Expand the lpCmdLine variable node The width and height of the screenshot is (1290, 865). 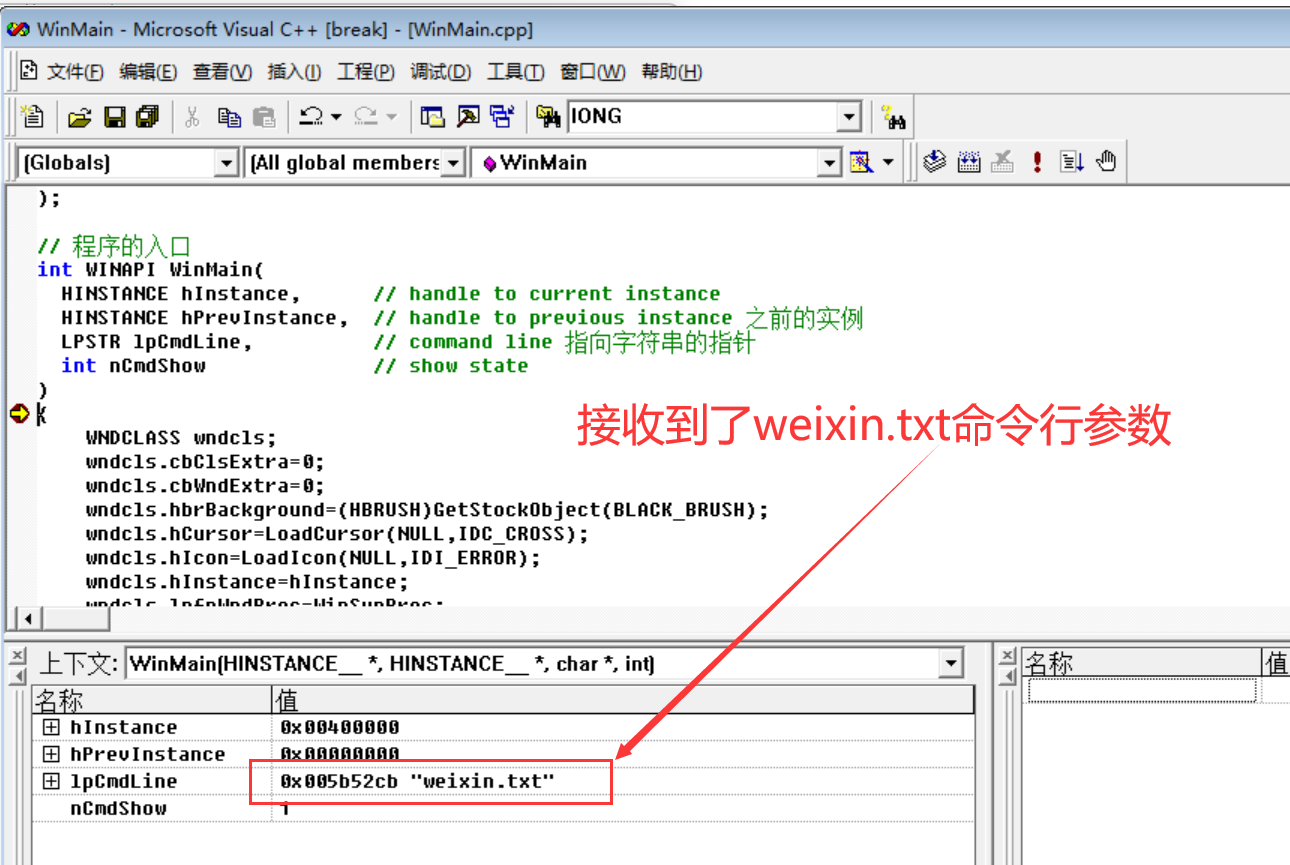click(x=51, y=781)
